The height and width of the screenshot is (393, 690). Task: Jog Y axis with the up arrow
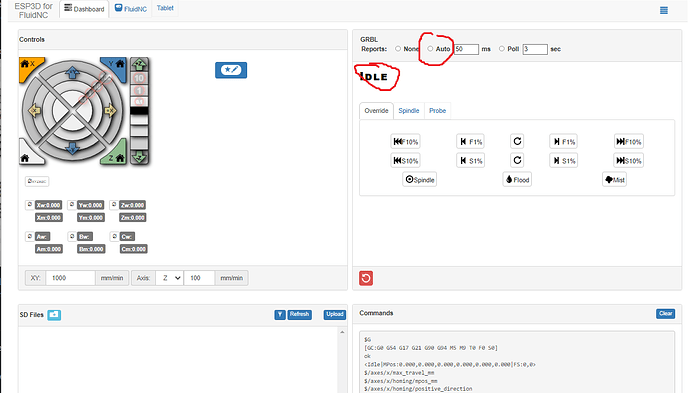(x=73, y=73)
